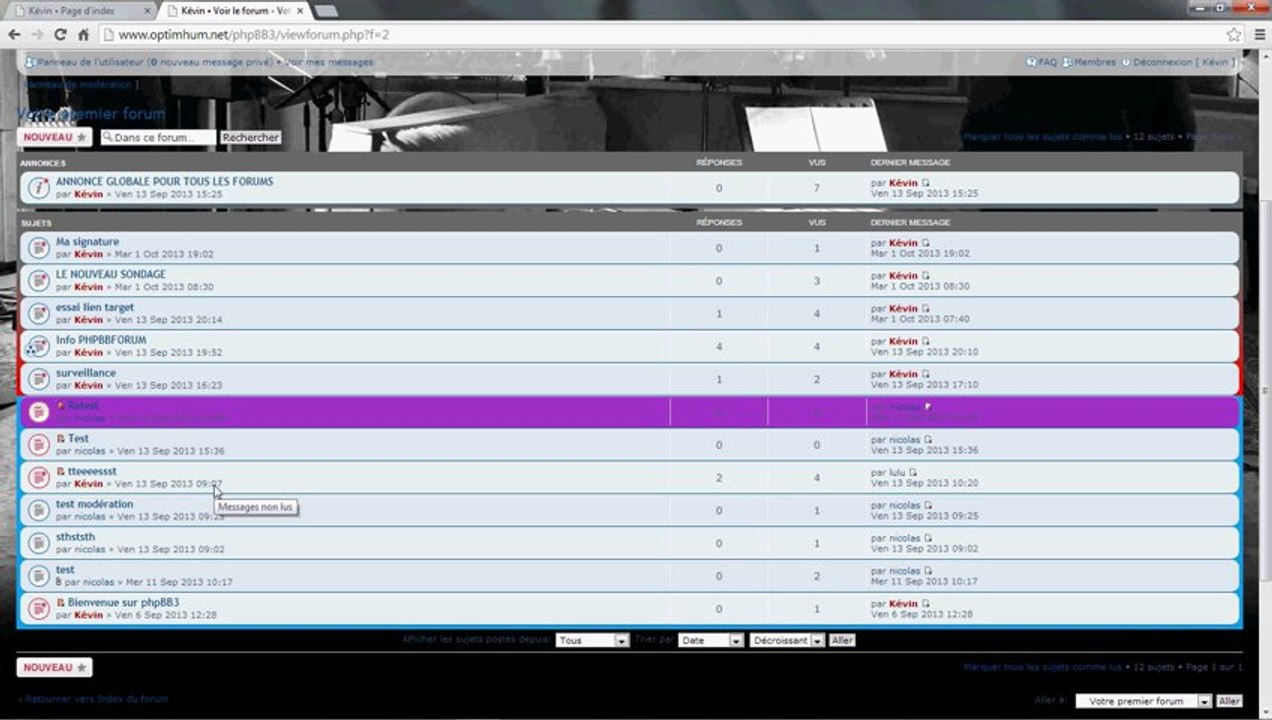Click the browser address bar
The height and width of the screenshot is (720, 1272).
click(660, 34)
